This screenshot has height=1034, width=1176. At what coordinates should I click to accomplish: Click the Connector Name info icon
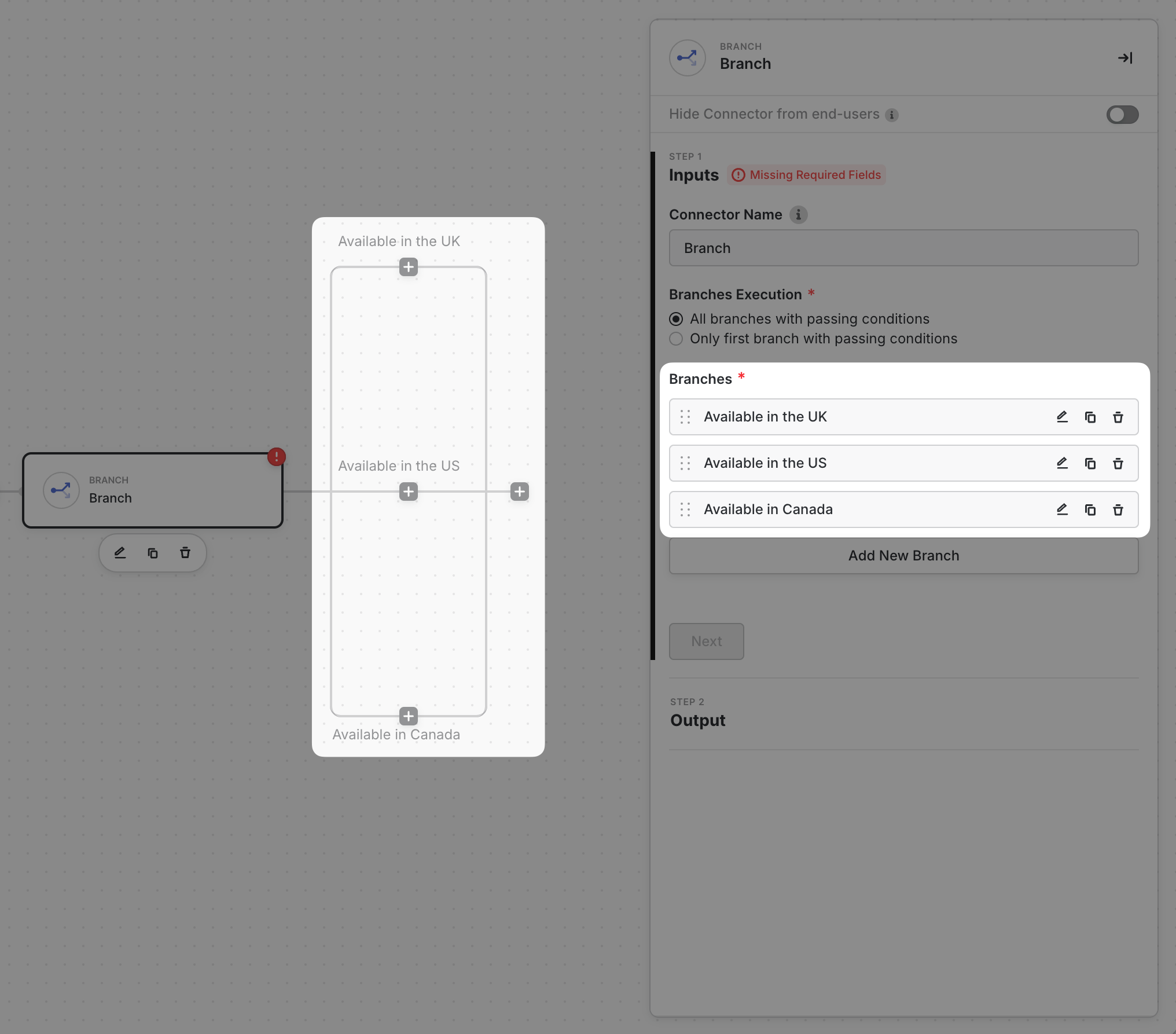[x=798, y=215]
